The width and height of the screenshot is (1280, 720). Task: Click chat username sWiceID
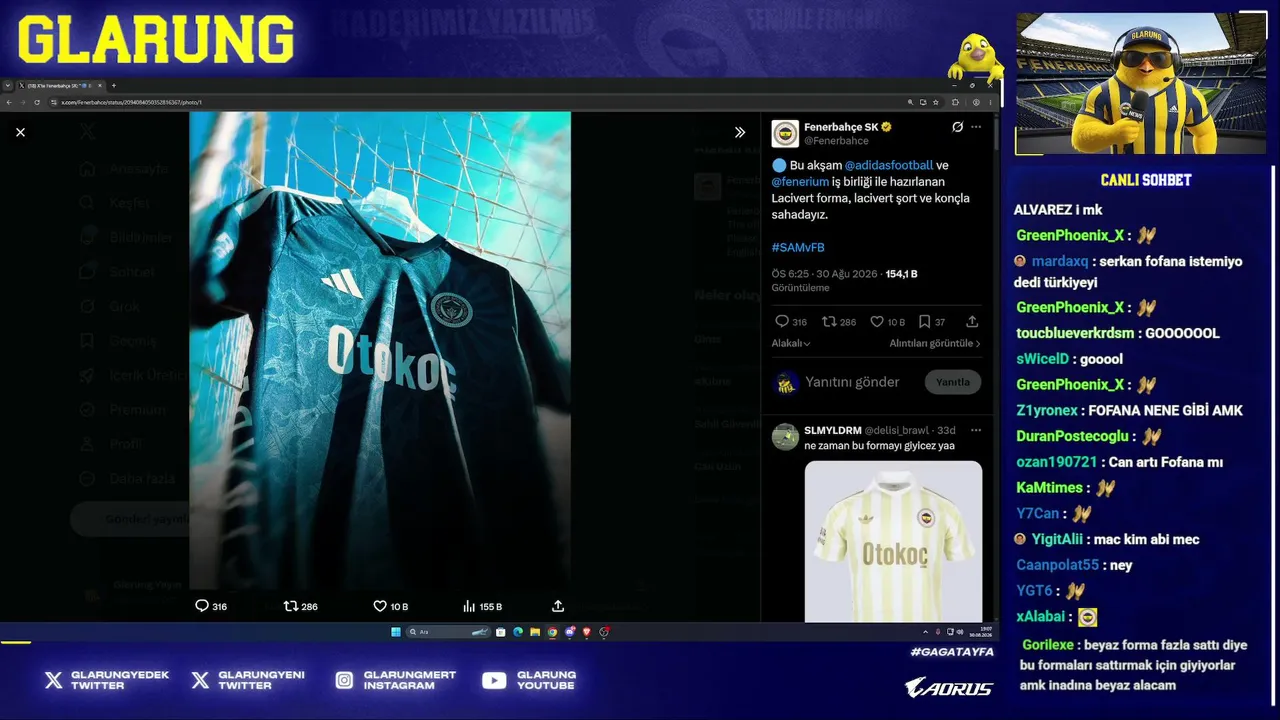click(x=1042, y=359)
